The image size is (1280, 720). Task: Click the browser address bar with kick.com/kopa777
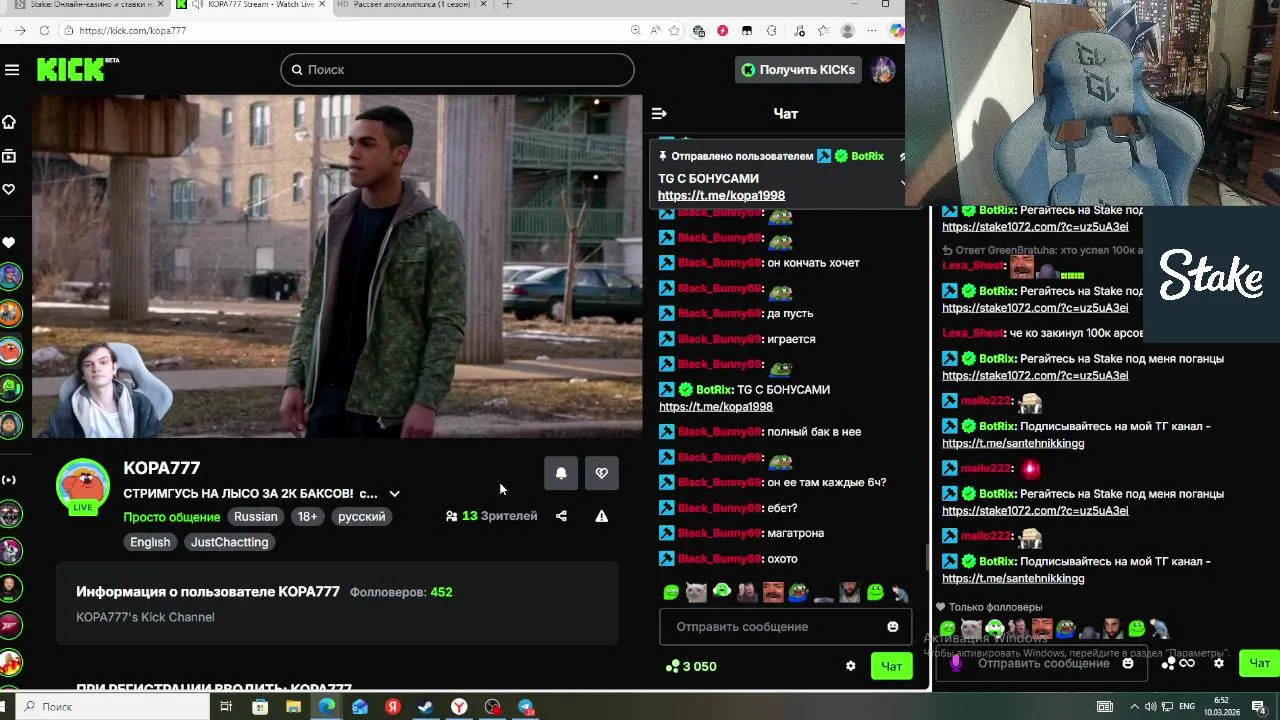(340, 31)
